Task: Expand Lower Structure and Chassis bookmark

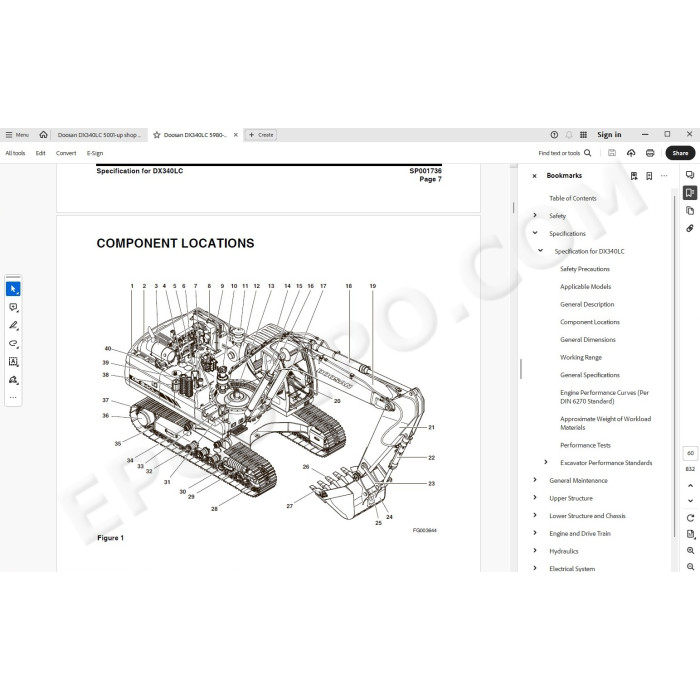Action: (x=535, y=515)
